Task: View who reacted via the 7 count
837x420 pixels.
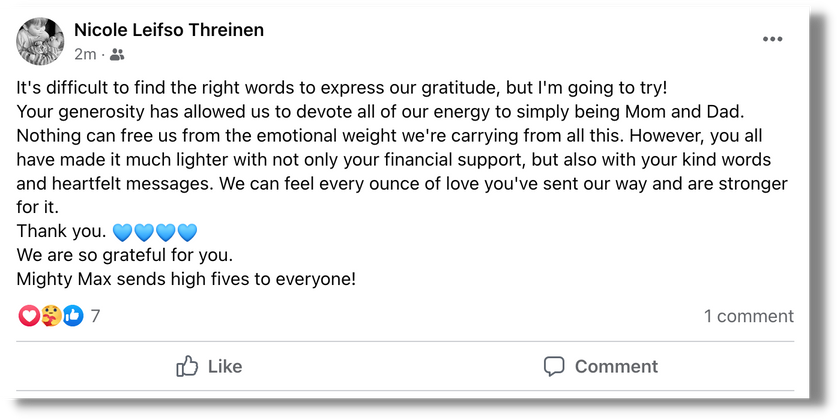Action: (95, 316)
